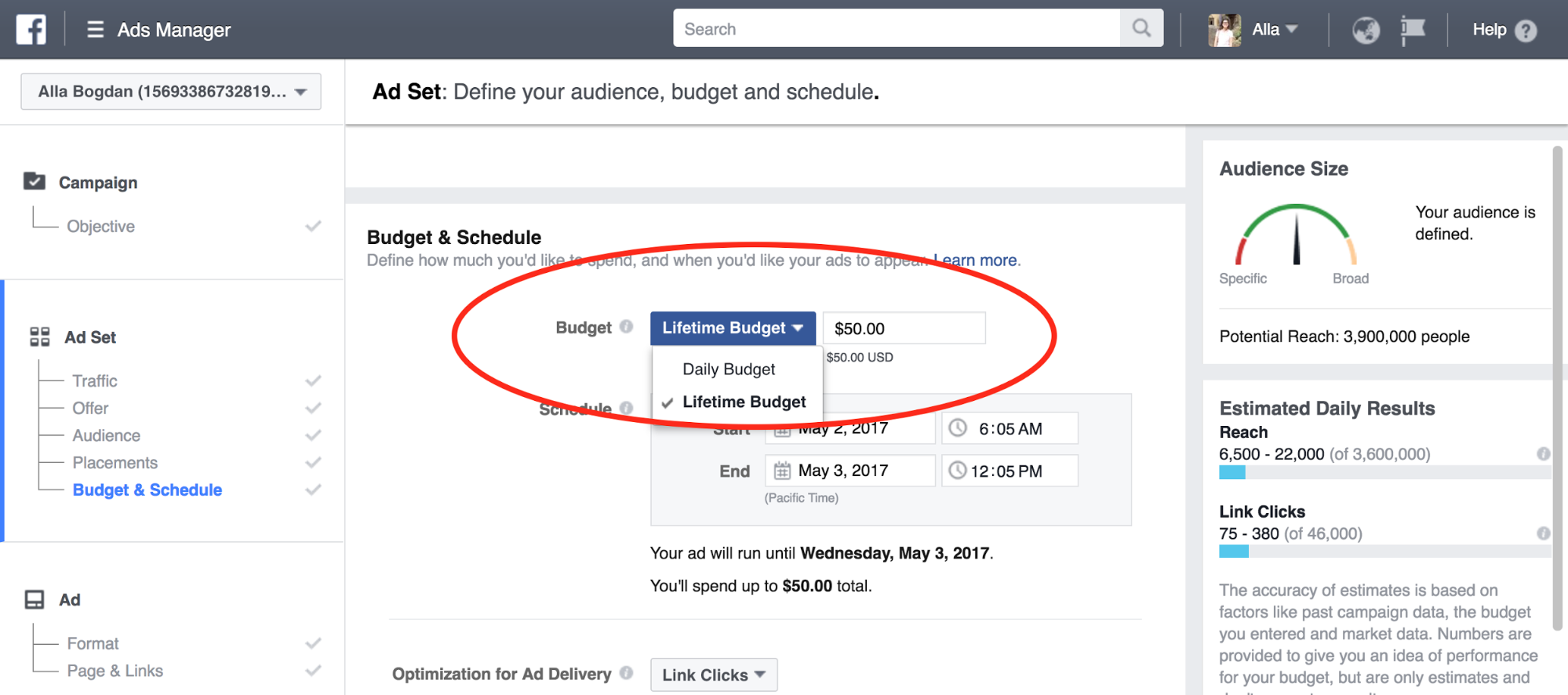Click the 12:05 PM end time field
1568x695 pixels.
[x=1010, y=471]
